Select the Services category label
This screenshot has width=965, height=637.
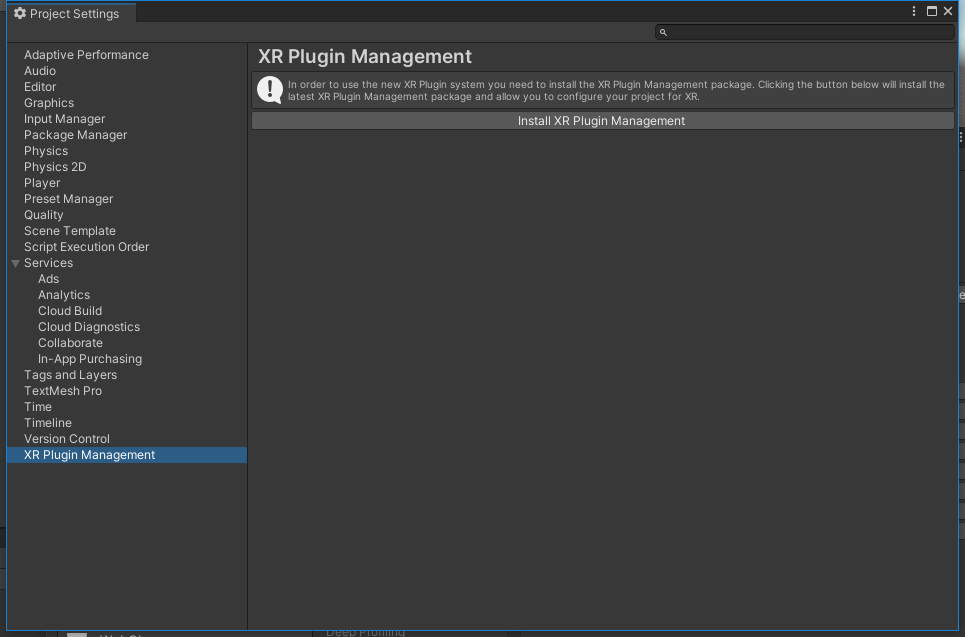(49, 263)
